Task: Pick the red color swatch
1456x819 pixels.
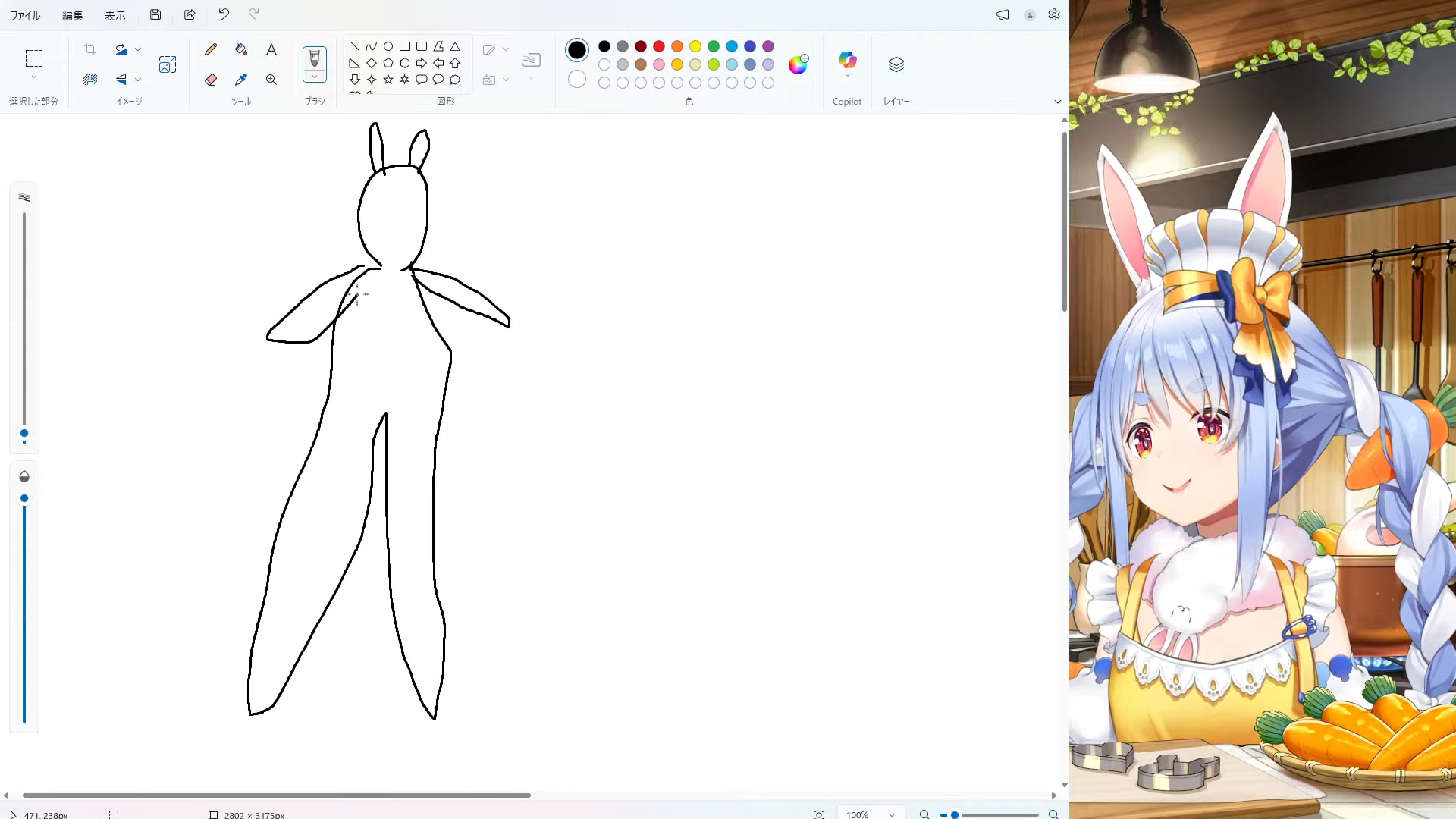Action: pos(658,46)
